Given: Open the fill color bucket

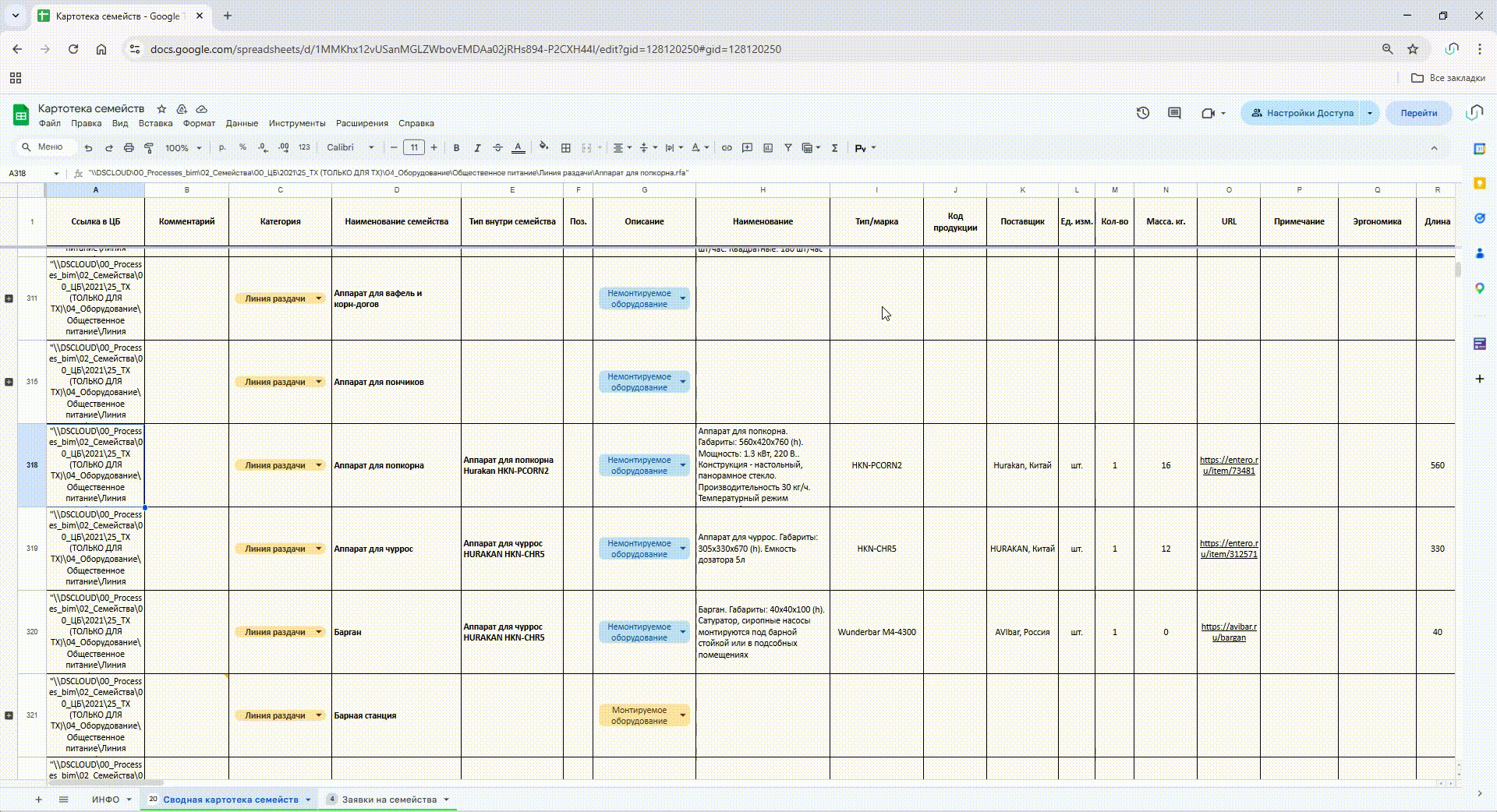Looking at the screenshot, I should [543, 147].
